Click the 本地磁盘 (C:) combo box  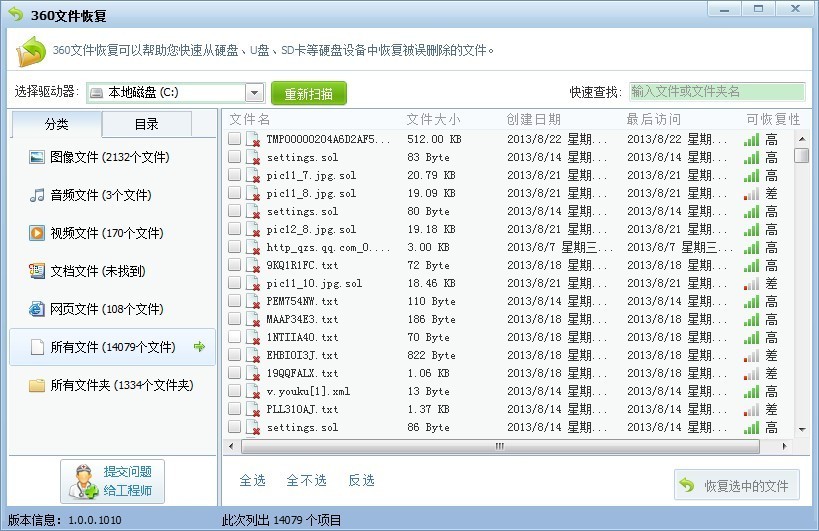coord(176,93)
